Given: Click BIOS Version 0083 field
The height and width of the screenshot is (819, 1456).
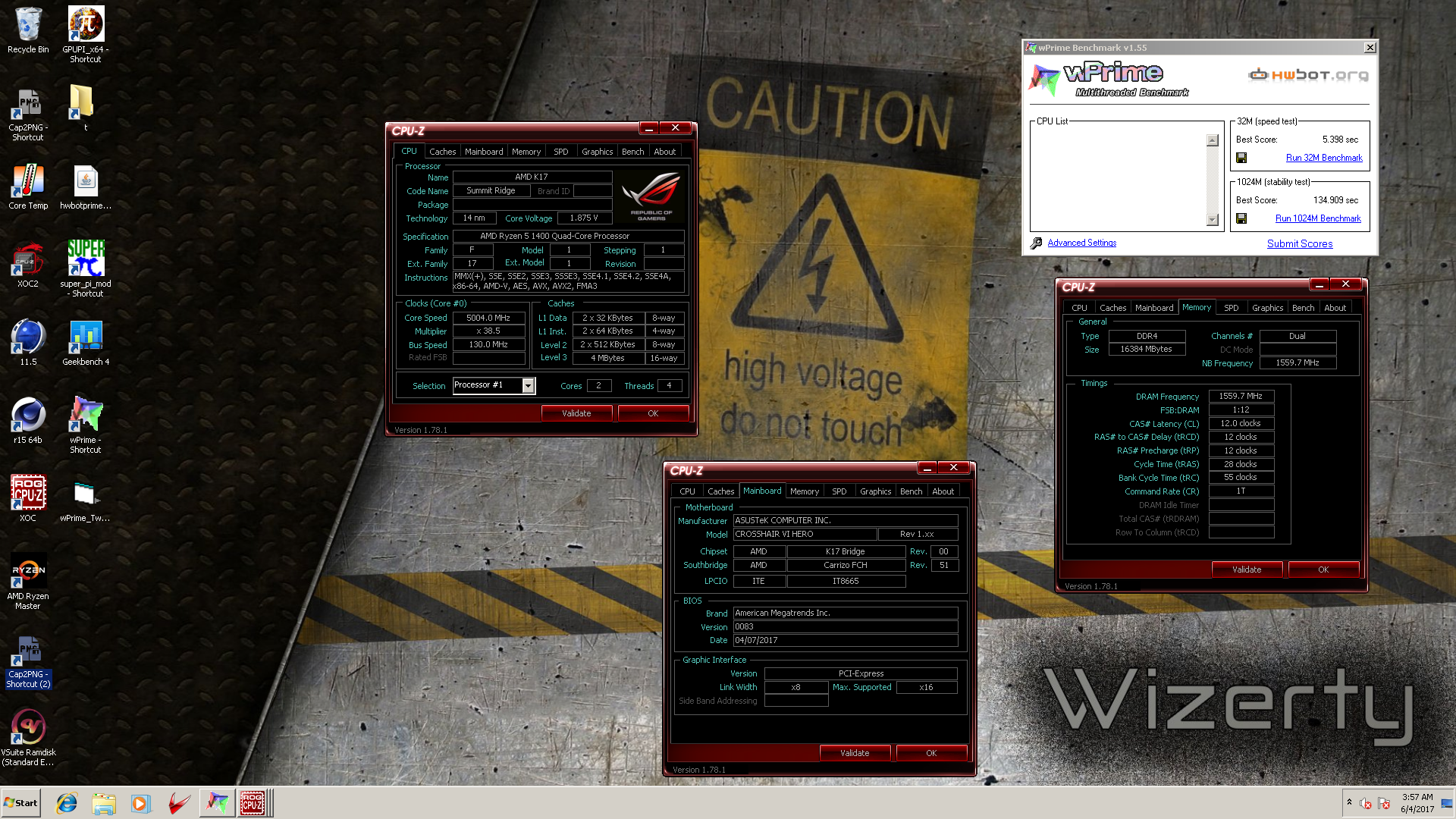Looking at the screenshot, I should click(x=846, y=626).
